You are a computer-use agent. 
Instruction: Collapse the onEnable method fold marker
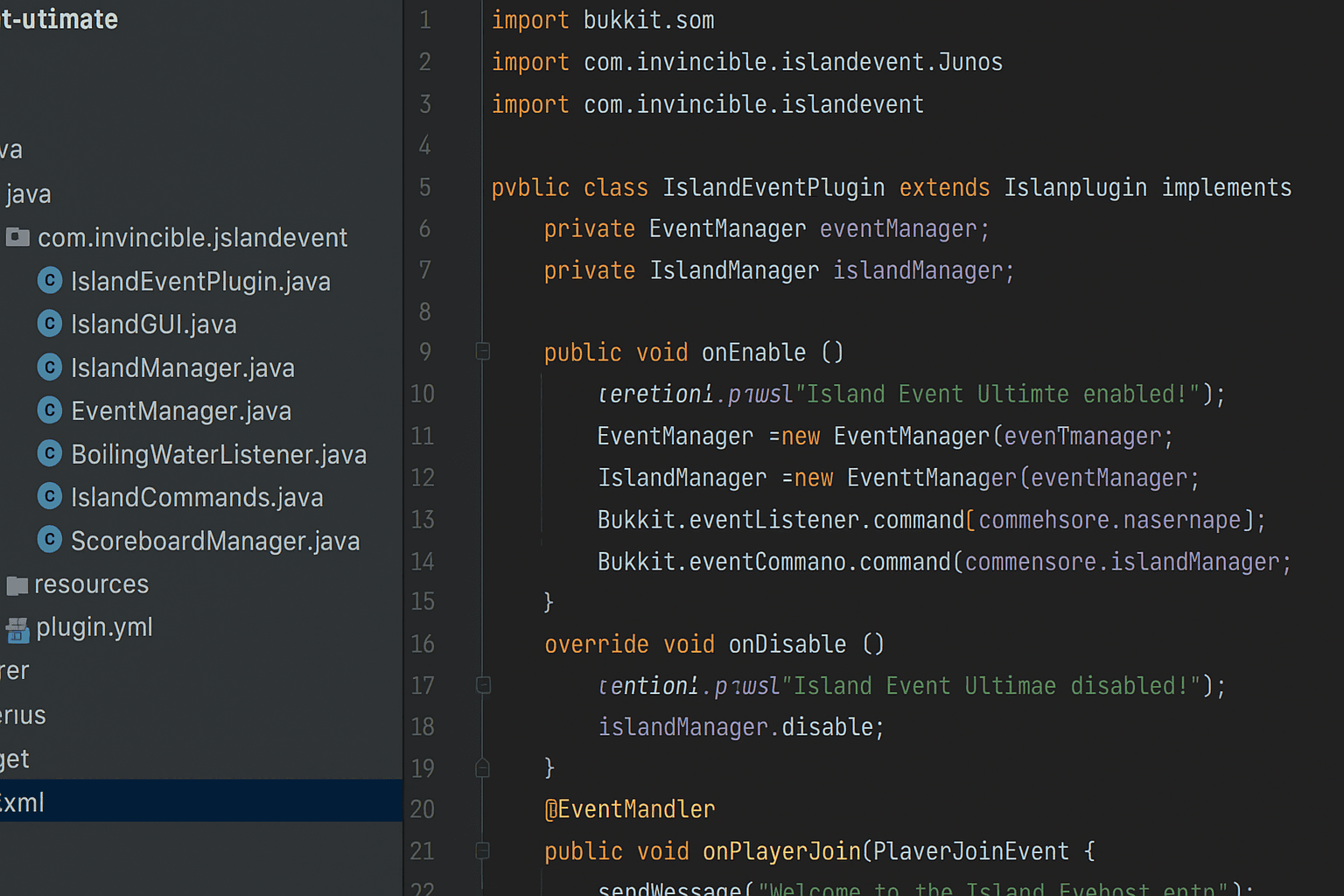[x=482, y=351]
